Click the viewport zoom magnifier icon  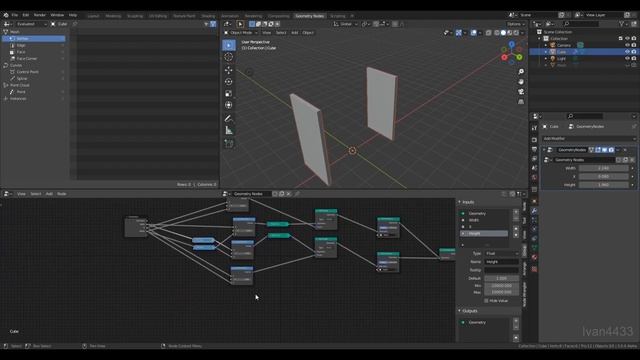pyautogui.click(x=521, y=72)
